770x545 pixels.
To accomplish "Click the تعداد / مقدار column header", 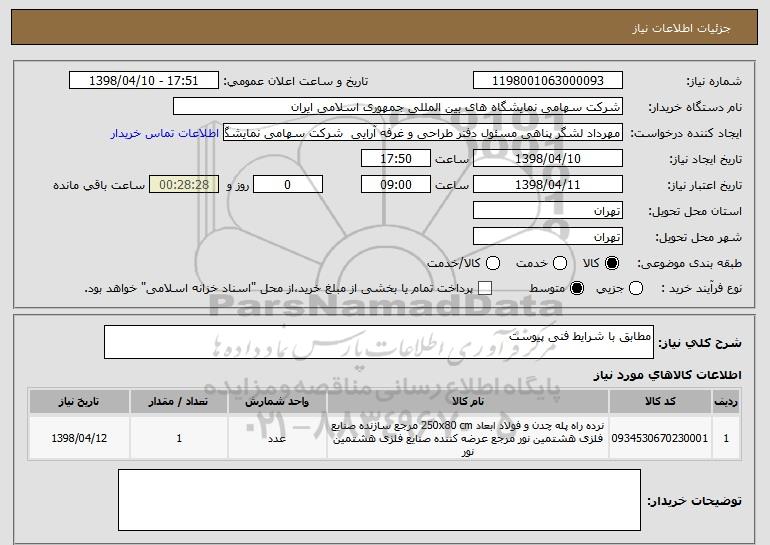I will 179,402.
